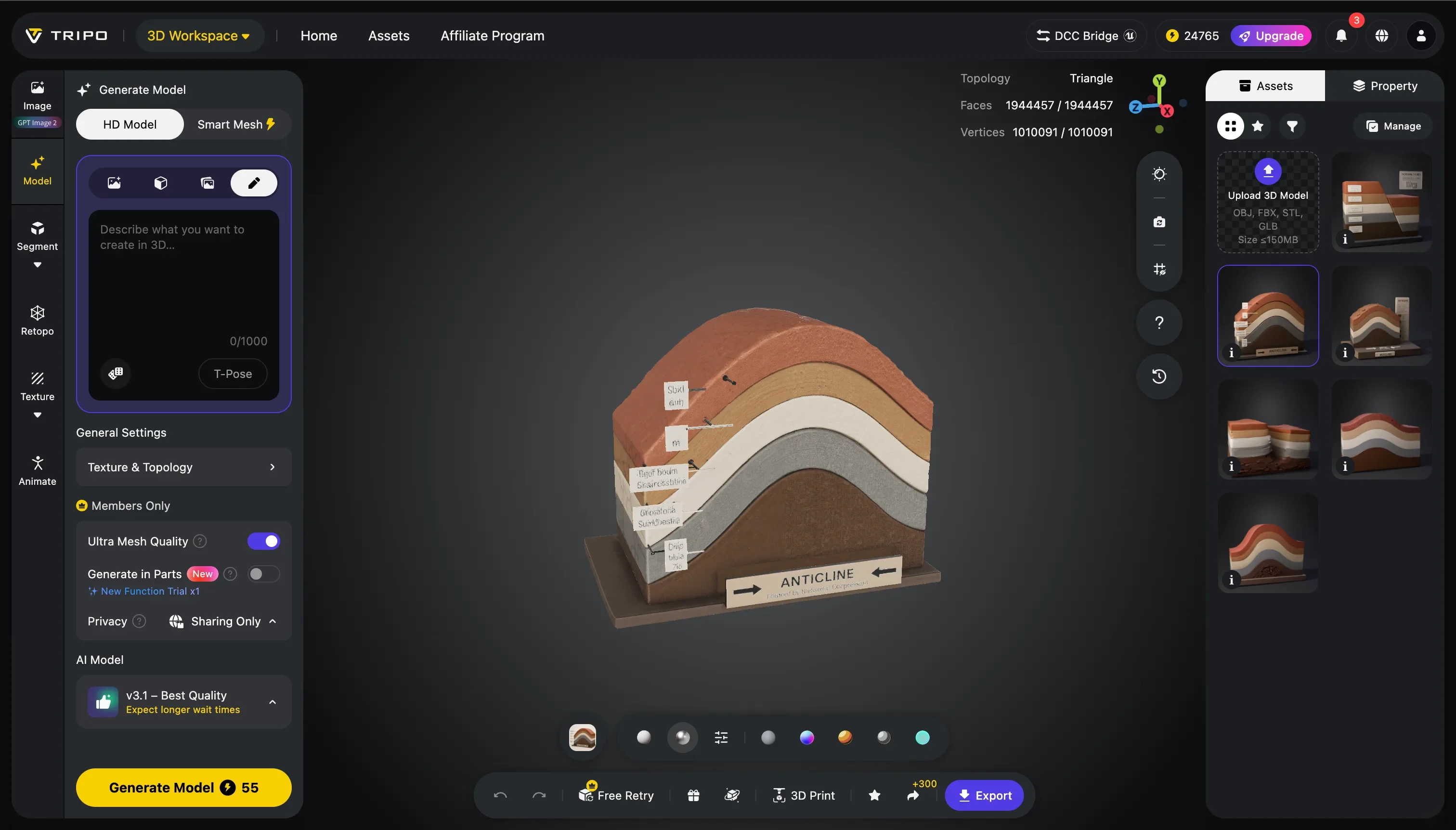Mark model as favorite with the toolbar star
Screen dimensions: 1456x830
coord(874,795)
